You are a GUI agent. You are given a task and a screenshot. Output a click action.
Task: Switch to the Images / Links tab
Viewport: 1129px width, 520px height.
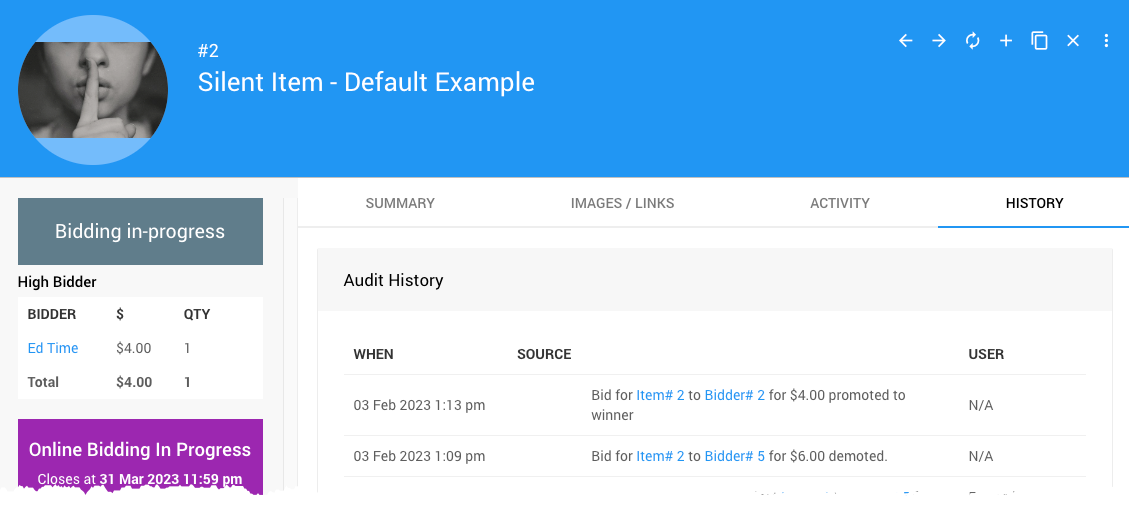pos(622,203)
